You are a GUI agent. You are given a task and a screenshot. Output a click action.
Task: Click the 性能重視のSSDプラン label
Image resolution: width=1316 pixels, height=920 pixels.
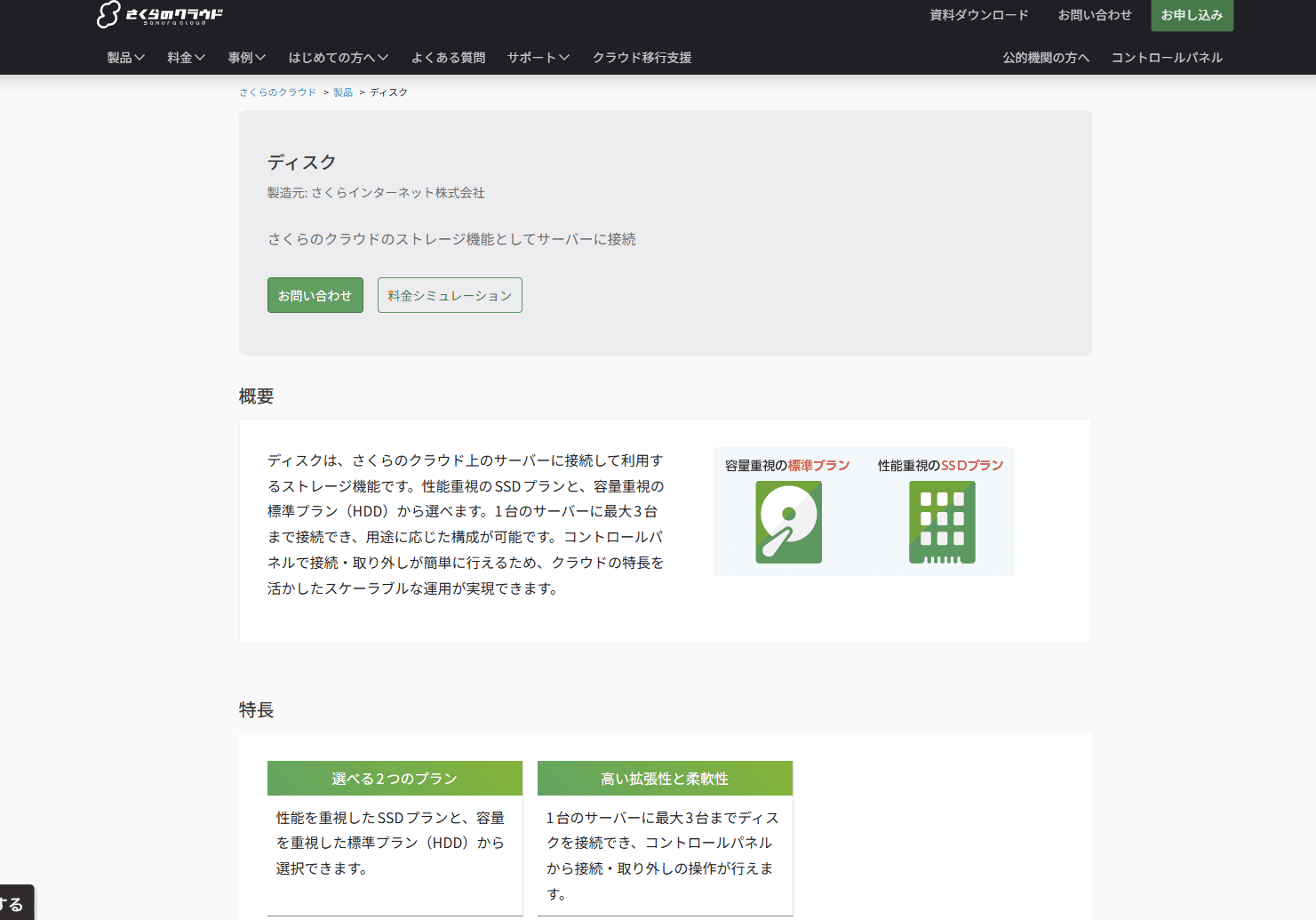(940, 465)
